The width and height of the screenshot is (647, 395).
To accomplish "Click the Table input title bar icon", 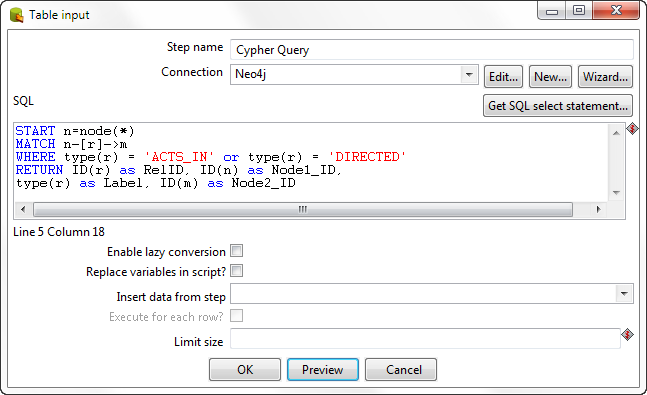I will (17, 15).
